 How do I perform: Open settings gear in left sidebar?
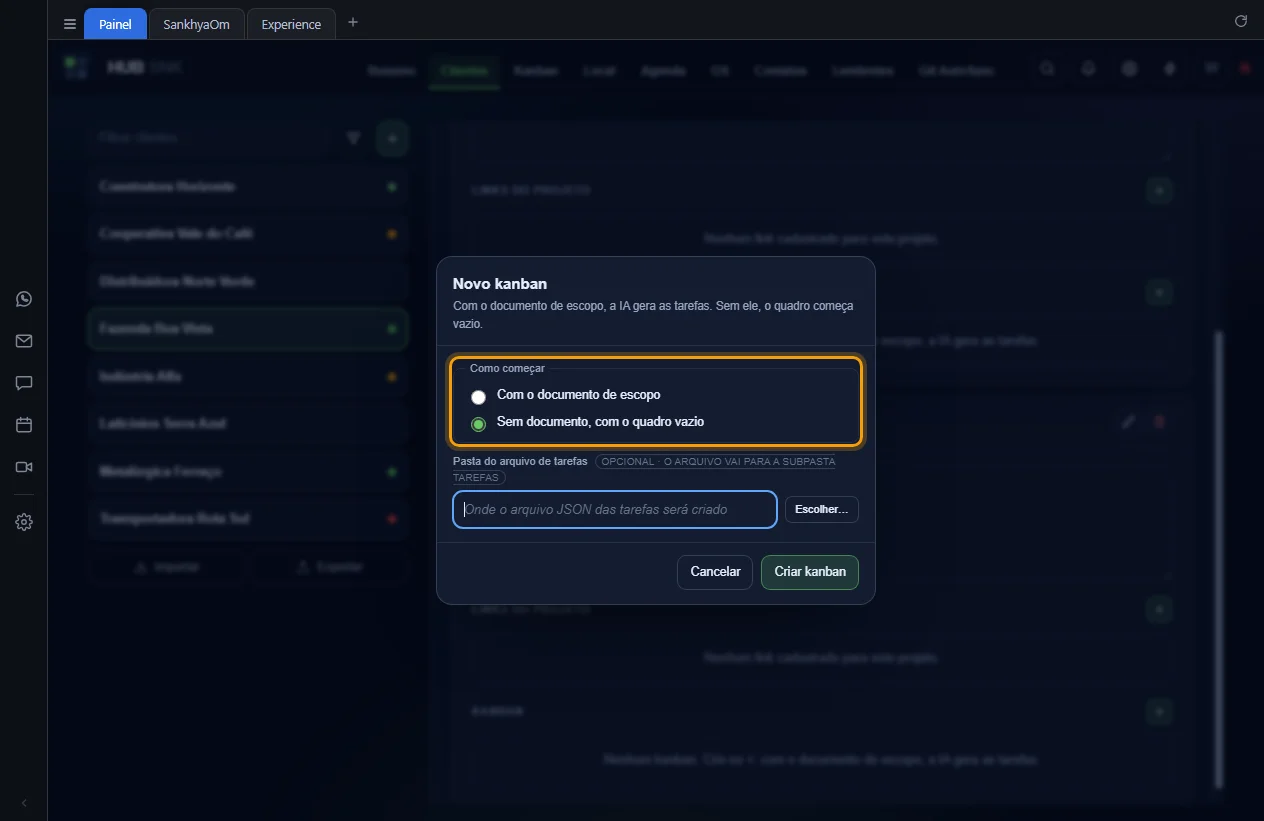click(24, 522)
